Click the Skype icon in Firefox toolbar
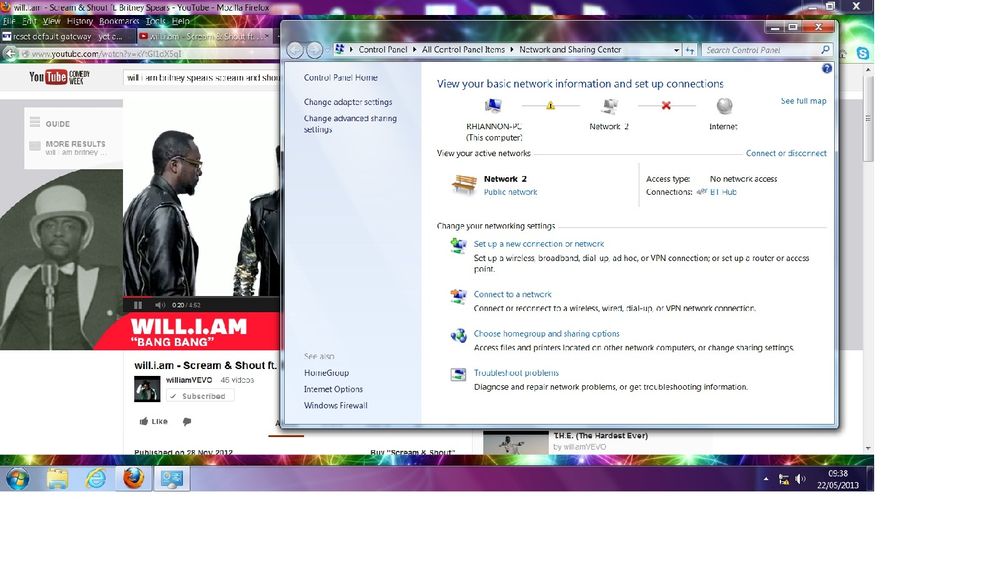This screenshot has width=999, height=562. coord(863,54)
